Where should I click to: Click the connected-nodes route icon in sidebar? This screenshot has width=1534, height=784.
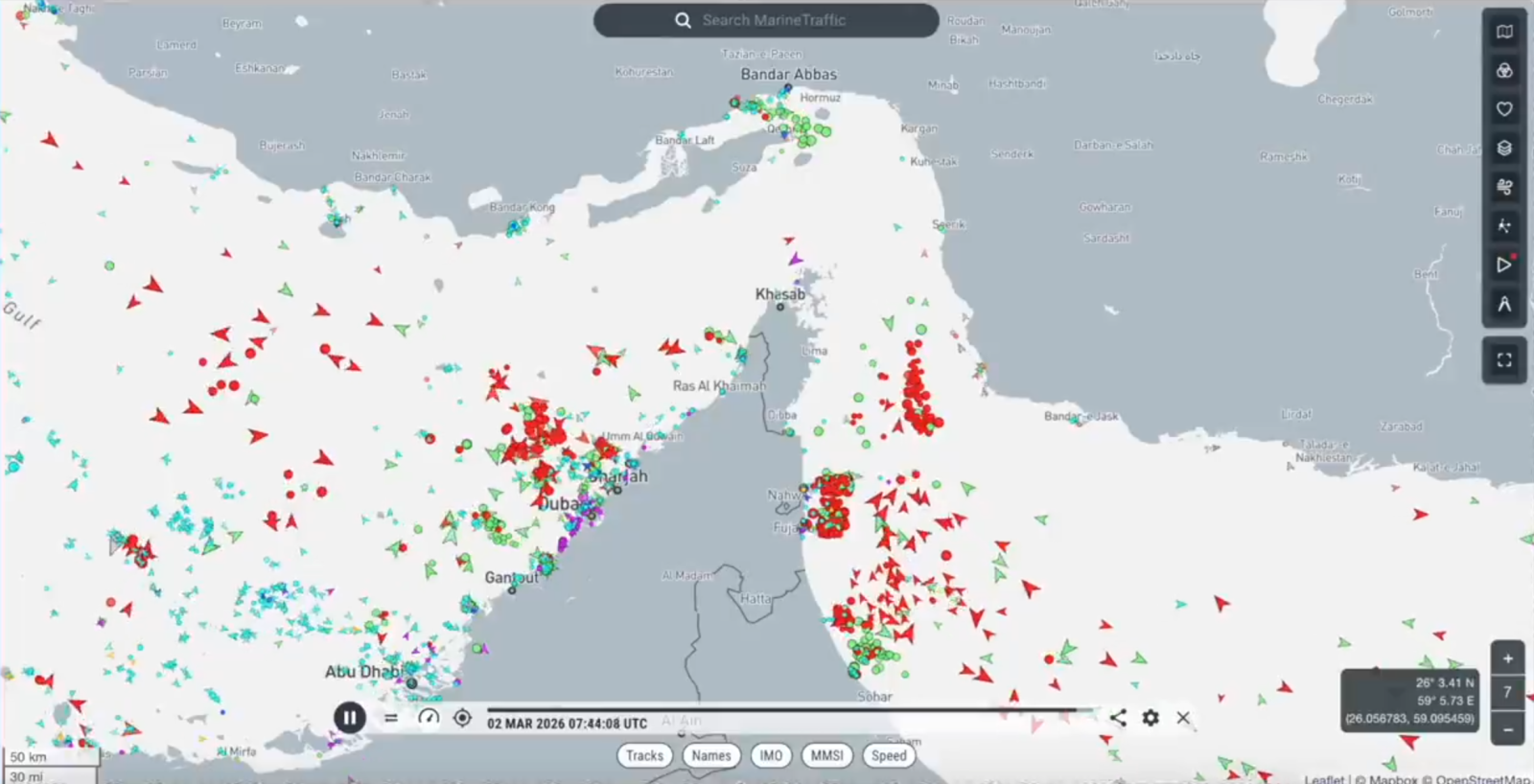(x=1504, y=226)
